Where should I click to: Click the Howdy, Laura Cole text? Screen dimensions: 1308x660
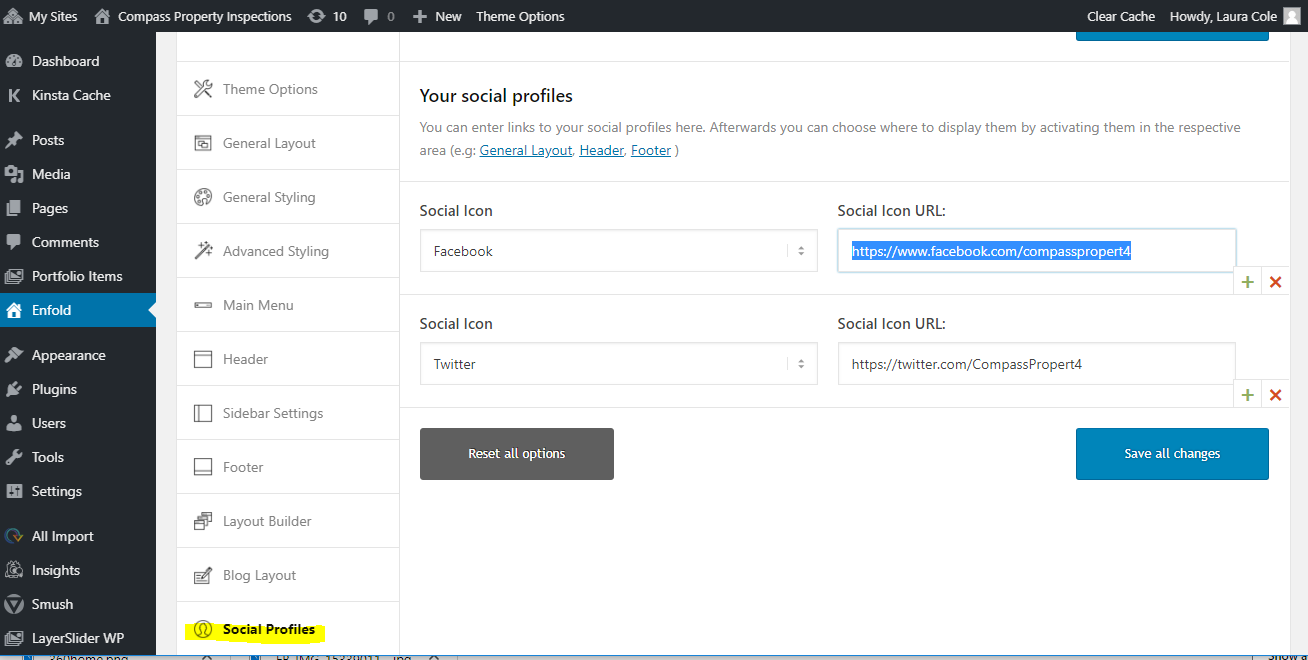coord(1223,16)
